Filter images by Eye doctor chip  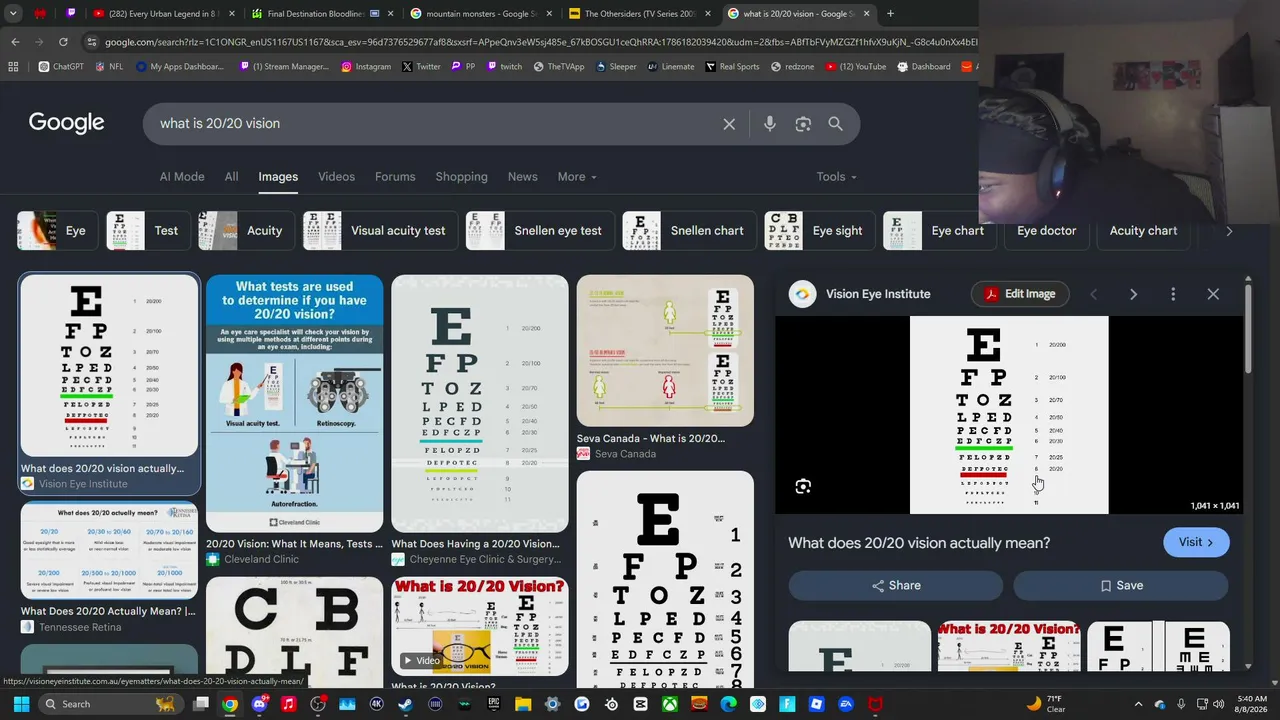coord(1047,231)
